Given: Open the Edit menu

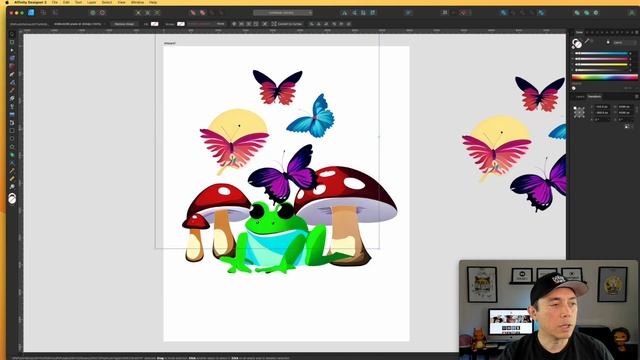Looking at the screenshot, I should pos(66,2).
